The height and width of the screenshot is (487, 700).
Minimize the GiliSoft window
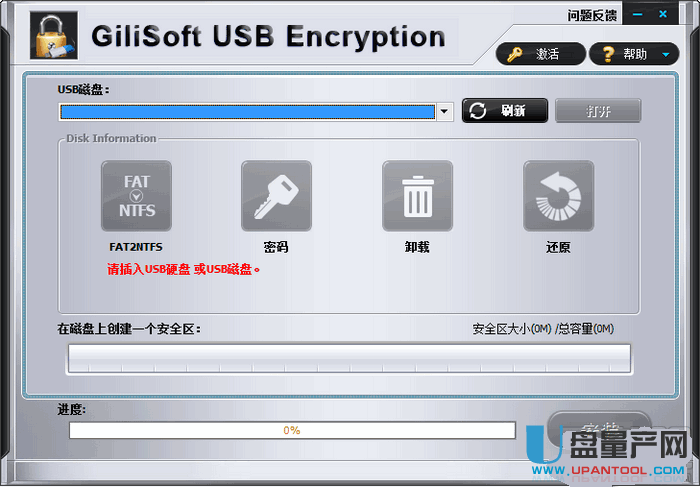pyautogui.click(x=638, y=14)
